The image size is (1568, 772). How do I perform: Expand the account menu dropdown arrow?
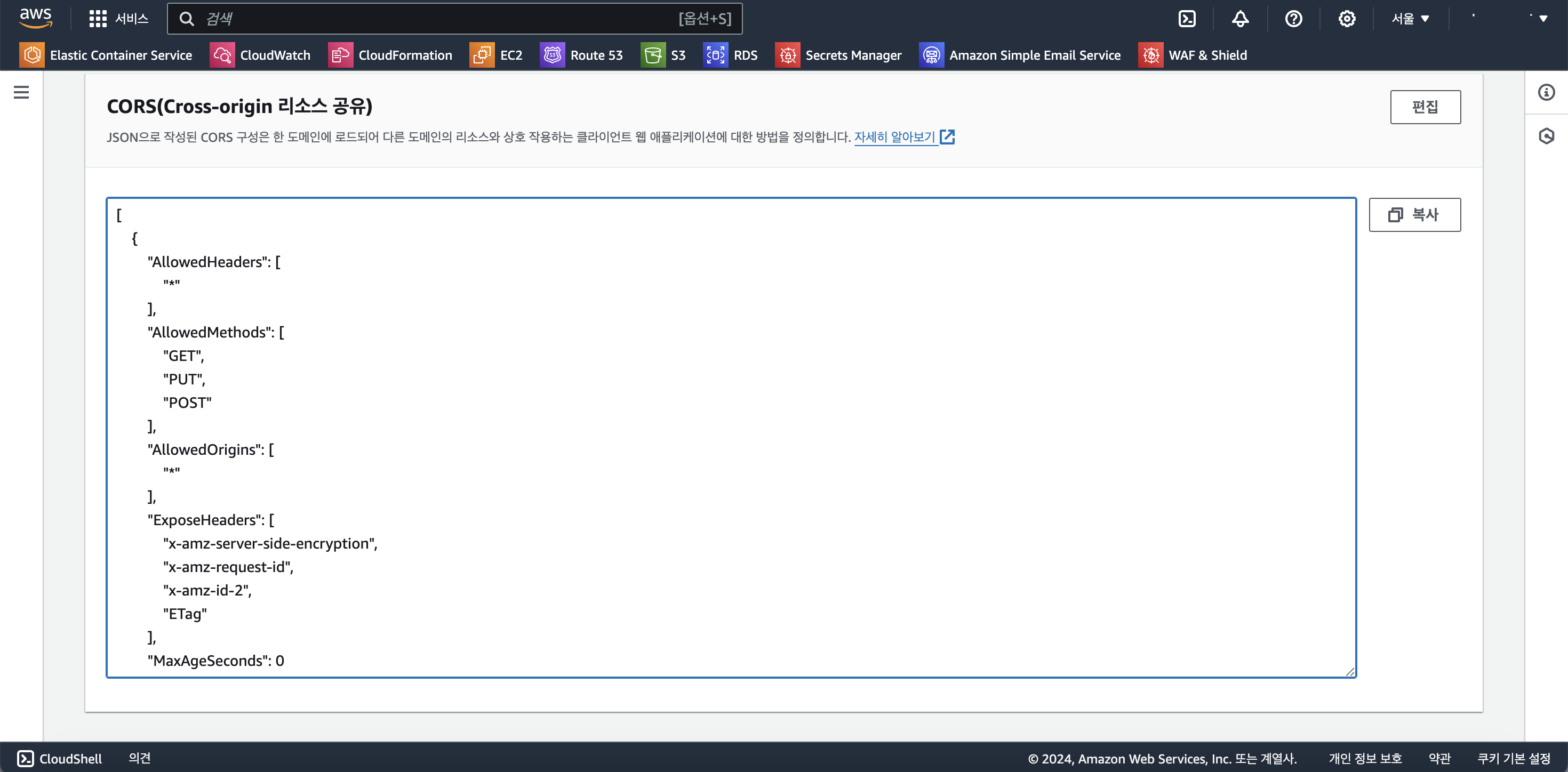point(1543,19)
